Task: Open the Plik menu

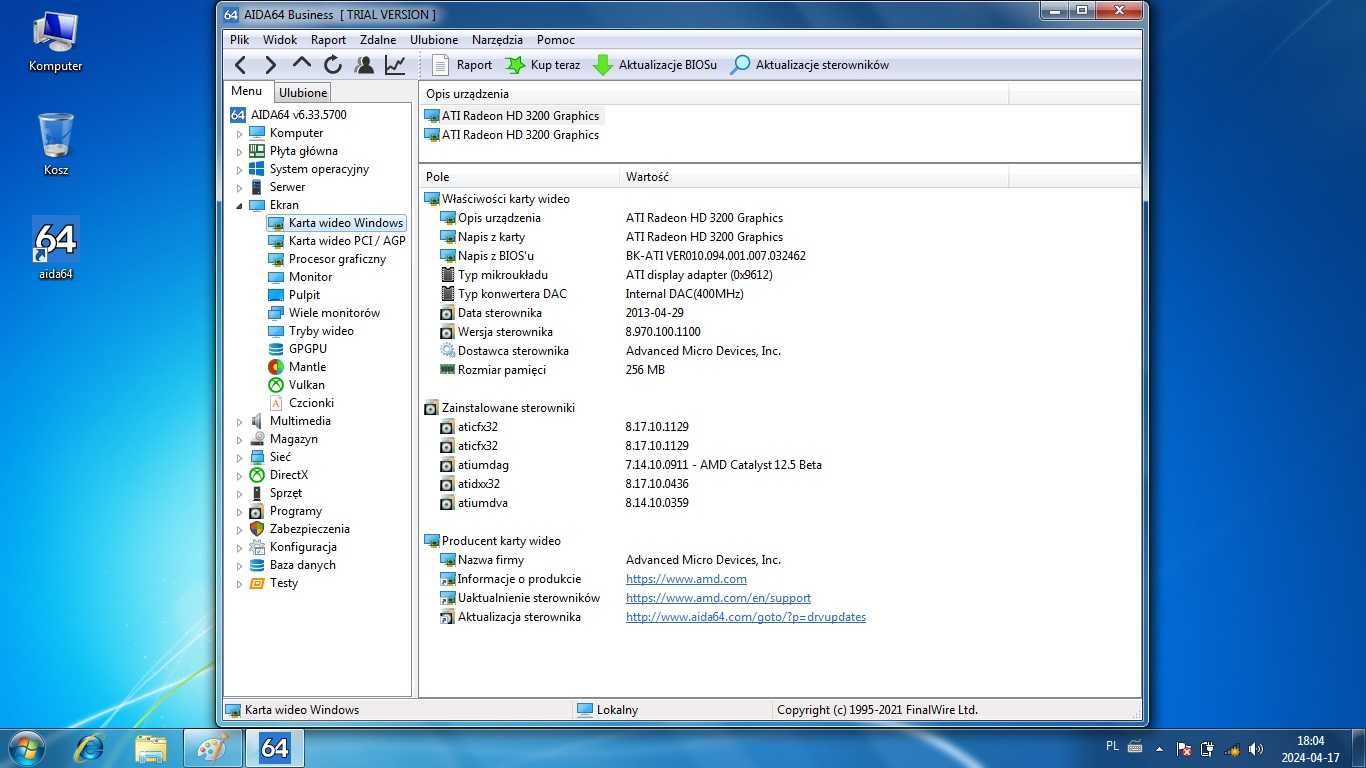Action: 239,40
